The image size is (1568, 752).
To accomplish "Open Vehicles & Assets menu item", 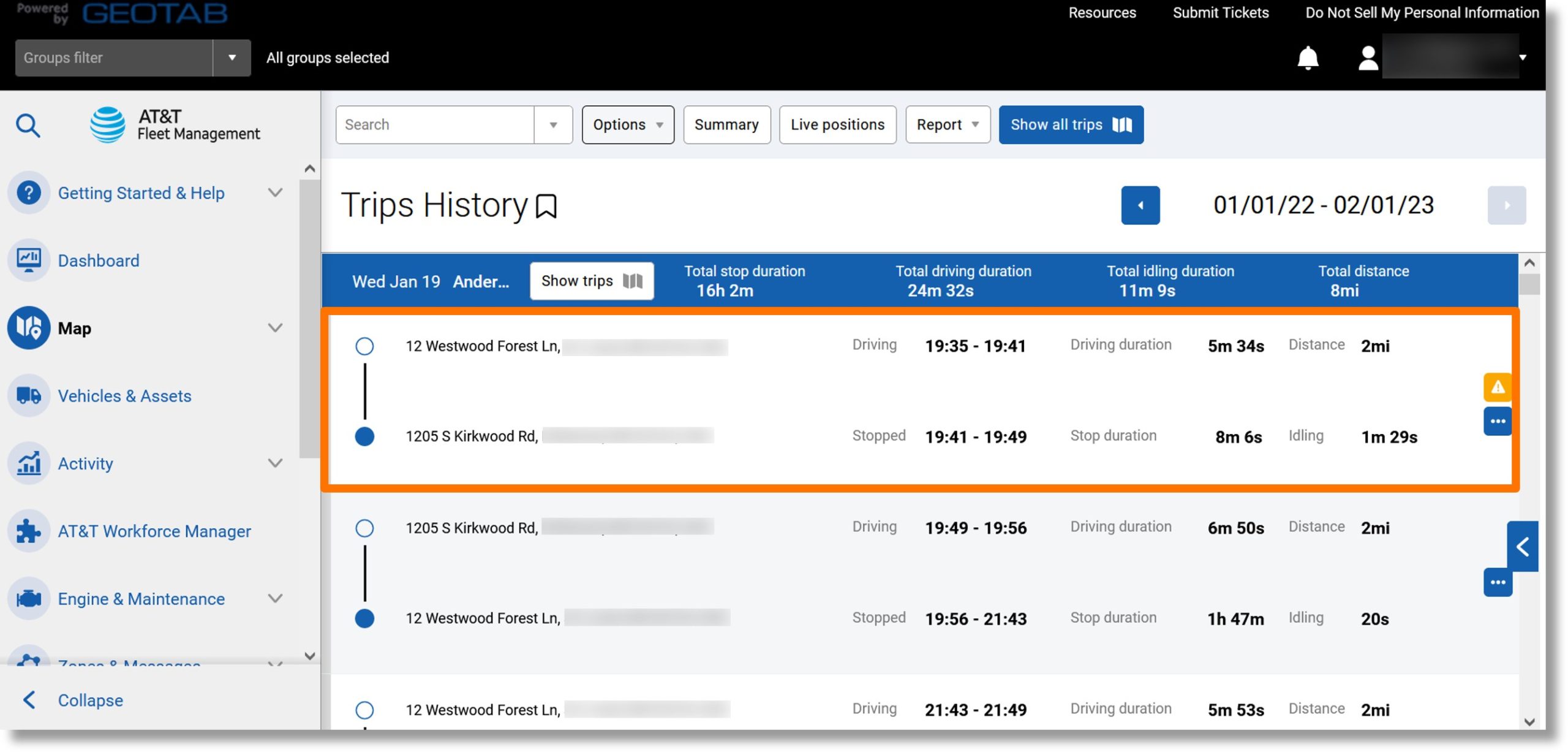I will pos(124,396).
